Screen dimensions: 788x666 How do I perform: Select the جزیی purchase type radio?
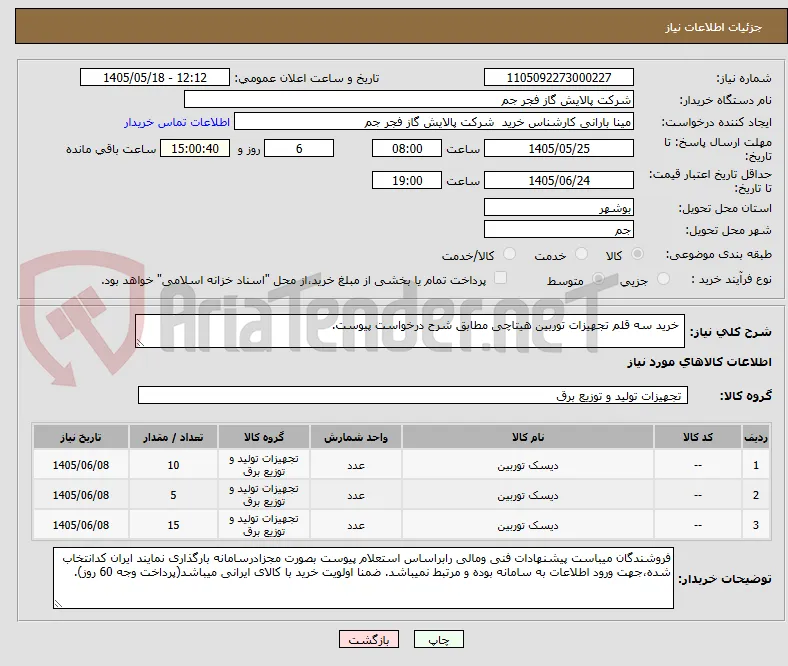pos(663,278)
